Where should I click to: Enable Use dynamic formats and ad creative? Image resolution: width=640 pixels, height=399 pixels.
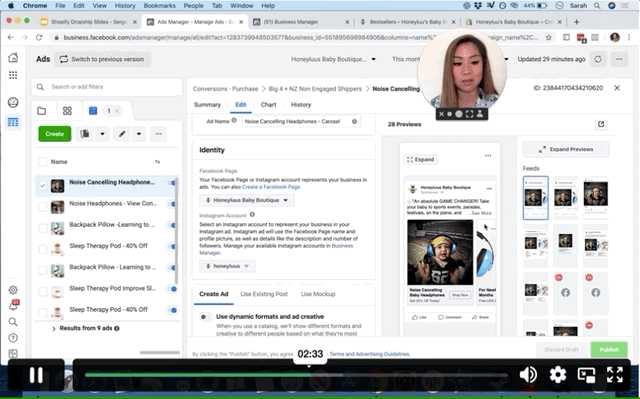(206, 317)
